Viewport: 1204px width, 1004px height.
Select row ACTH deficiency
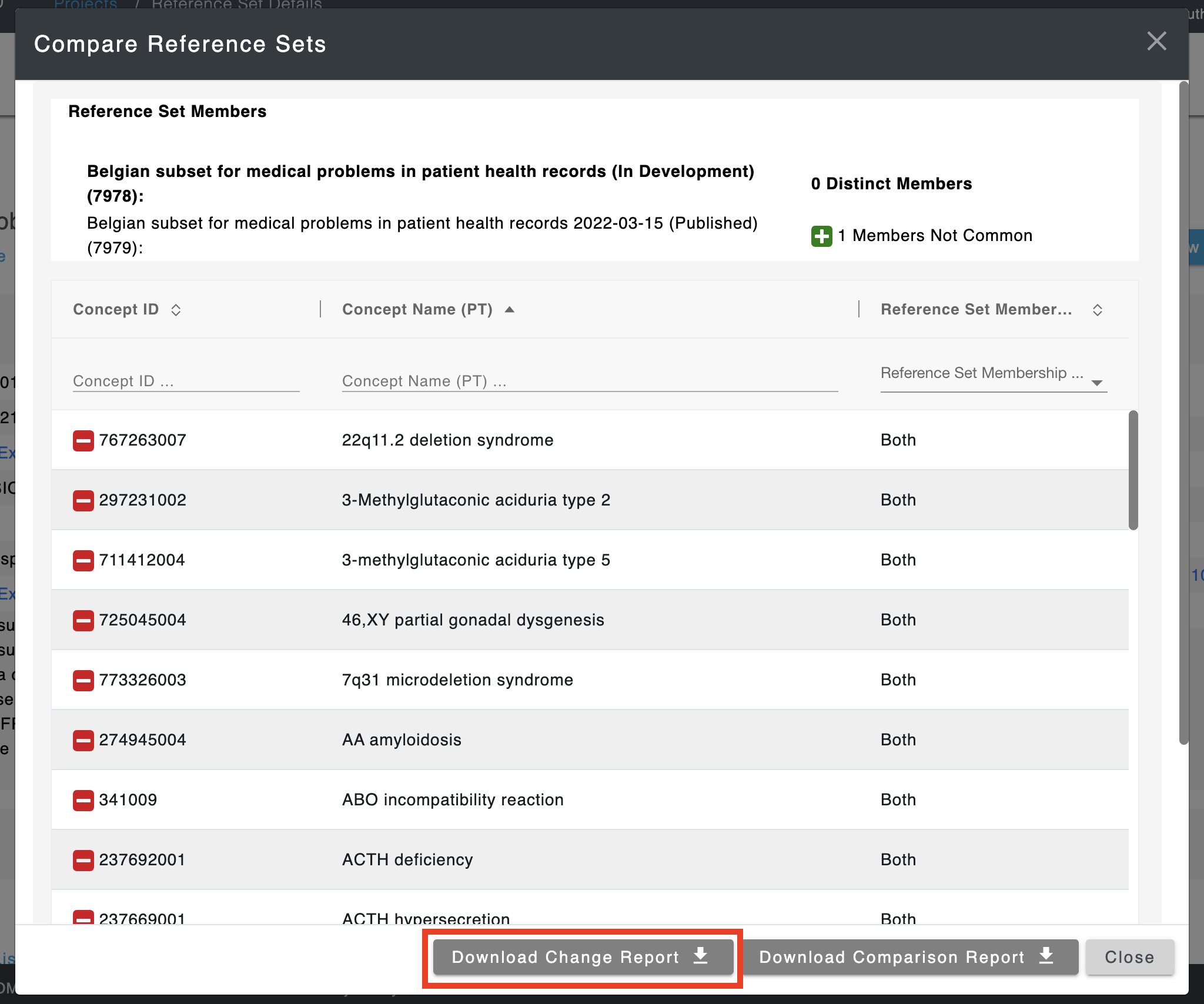point(590,860)
